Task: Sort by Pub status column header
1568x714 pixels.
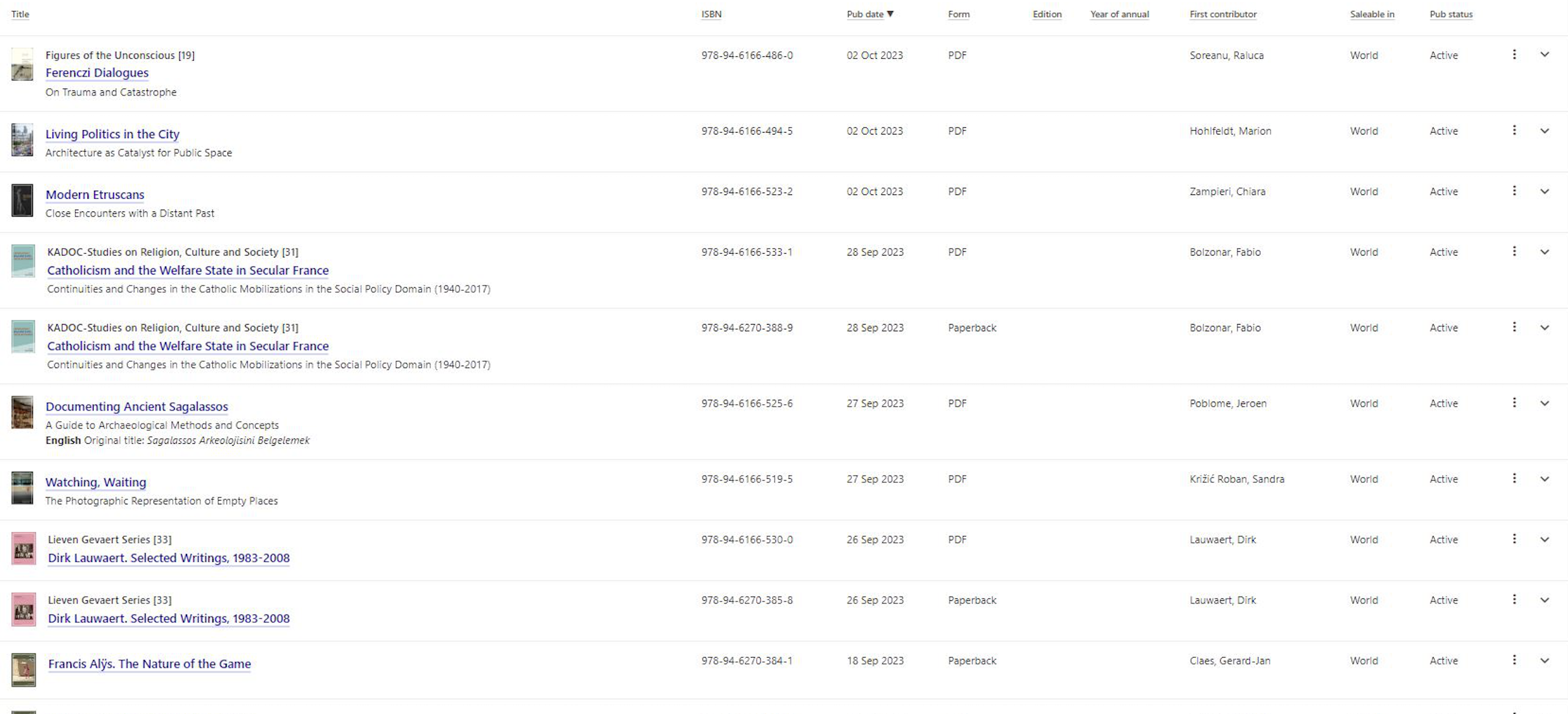Action: pos(1451,14)
